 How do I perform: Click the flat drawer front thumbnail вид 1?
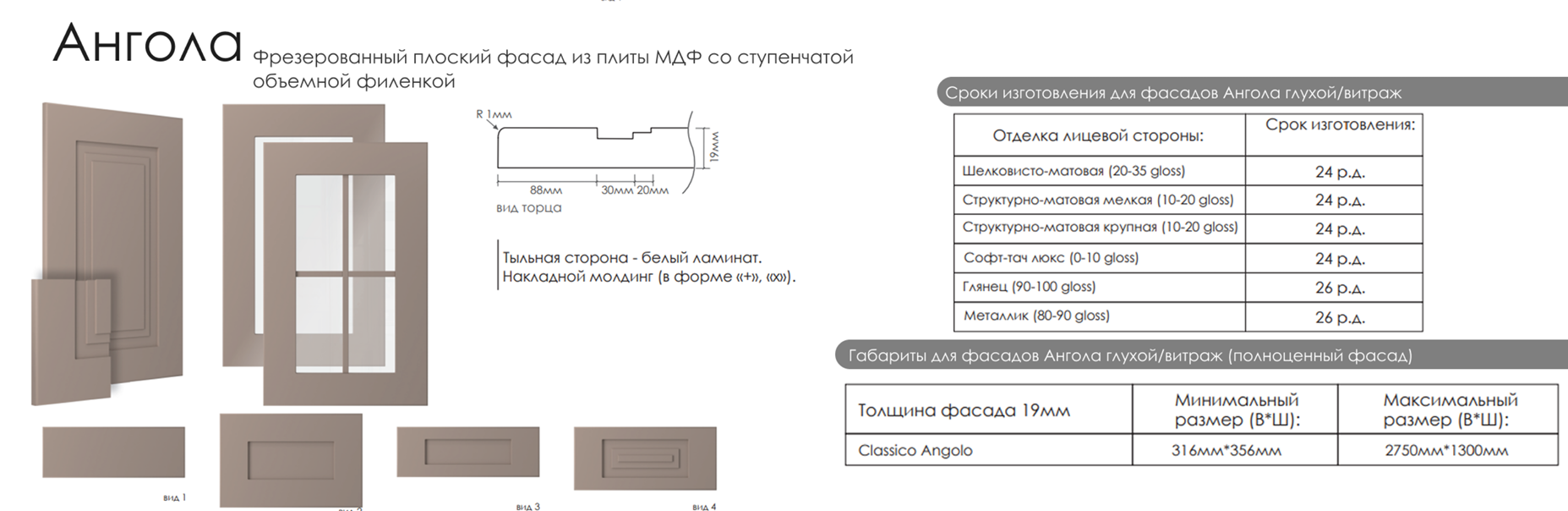tap(113, 452)
